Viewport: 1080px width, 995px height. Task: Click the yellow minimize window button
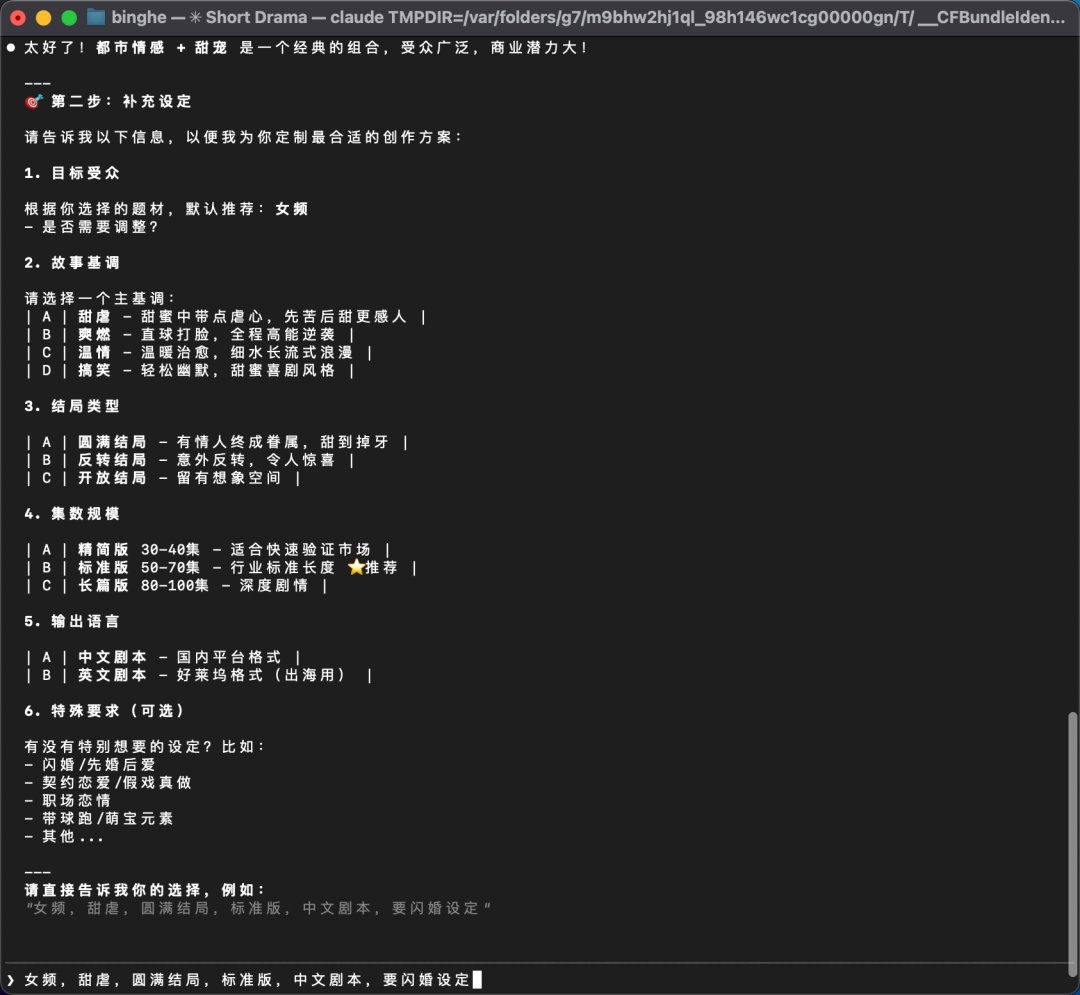[43, 18]
